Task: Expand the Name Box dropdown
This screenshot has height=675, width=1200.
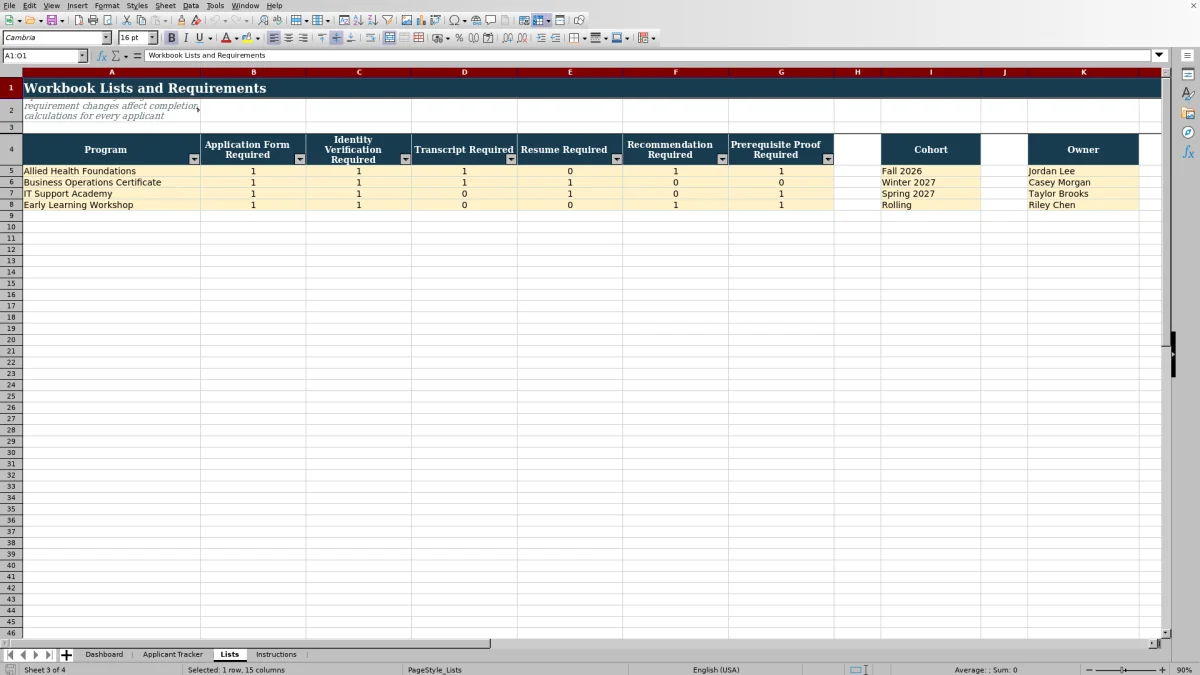Action: tap(83, 56)
